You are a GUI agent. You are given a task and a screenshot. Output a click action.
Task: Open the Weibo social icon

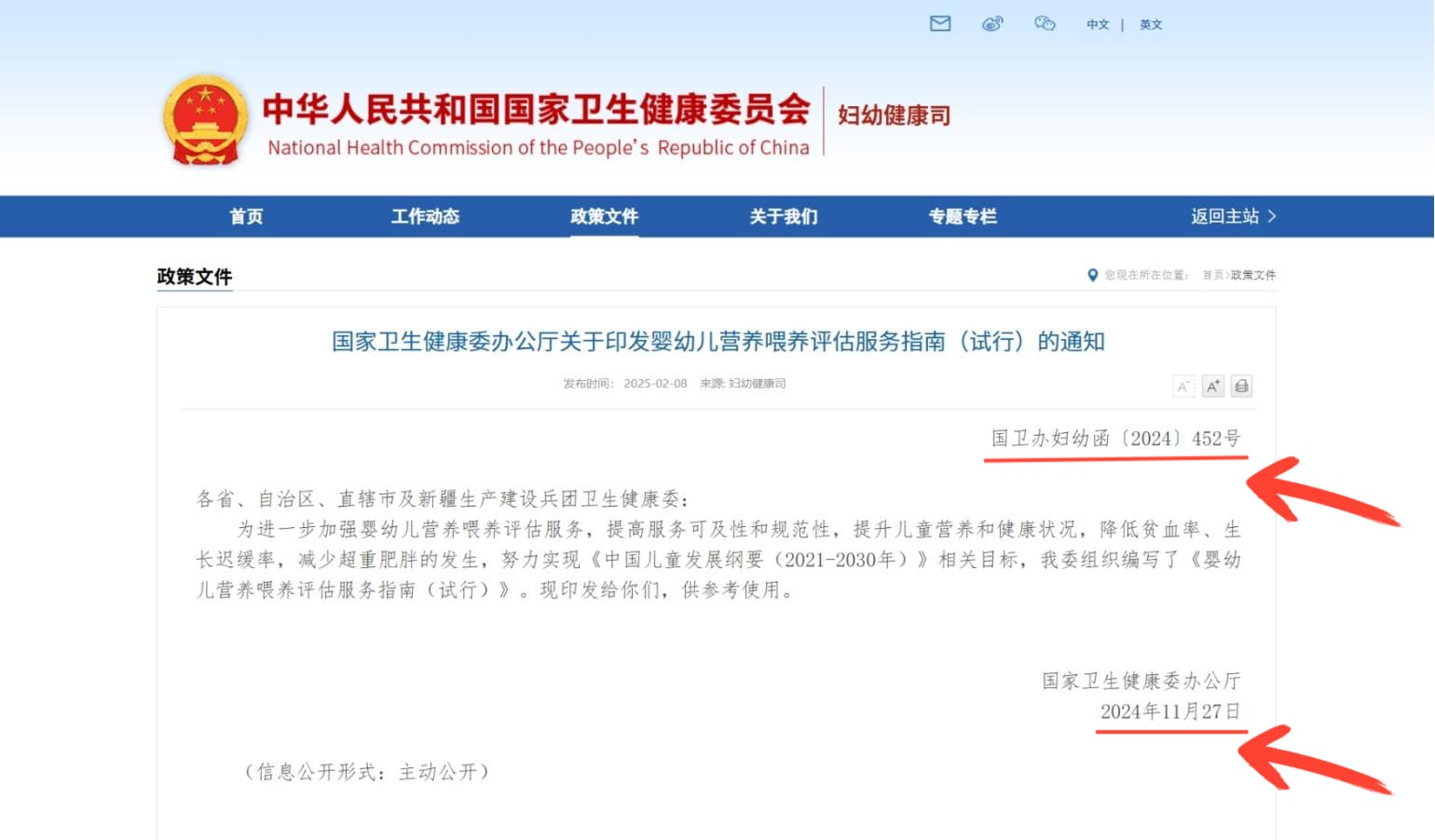click(x=992, y=24)
